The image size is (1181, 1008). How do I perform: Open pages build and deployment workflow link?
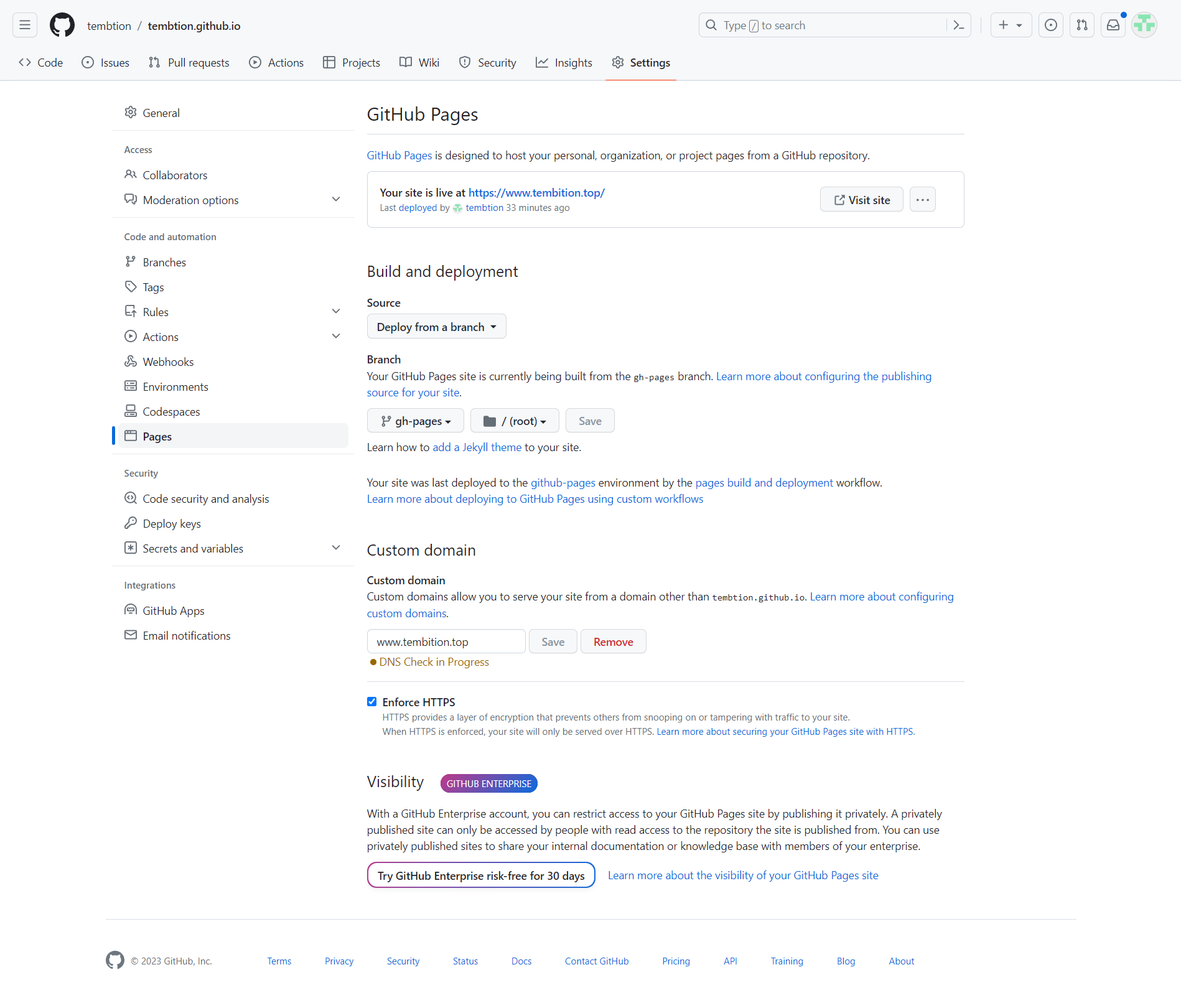(764, 483)
